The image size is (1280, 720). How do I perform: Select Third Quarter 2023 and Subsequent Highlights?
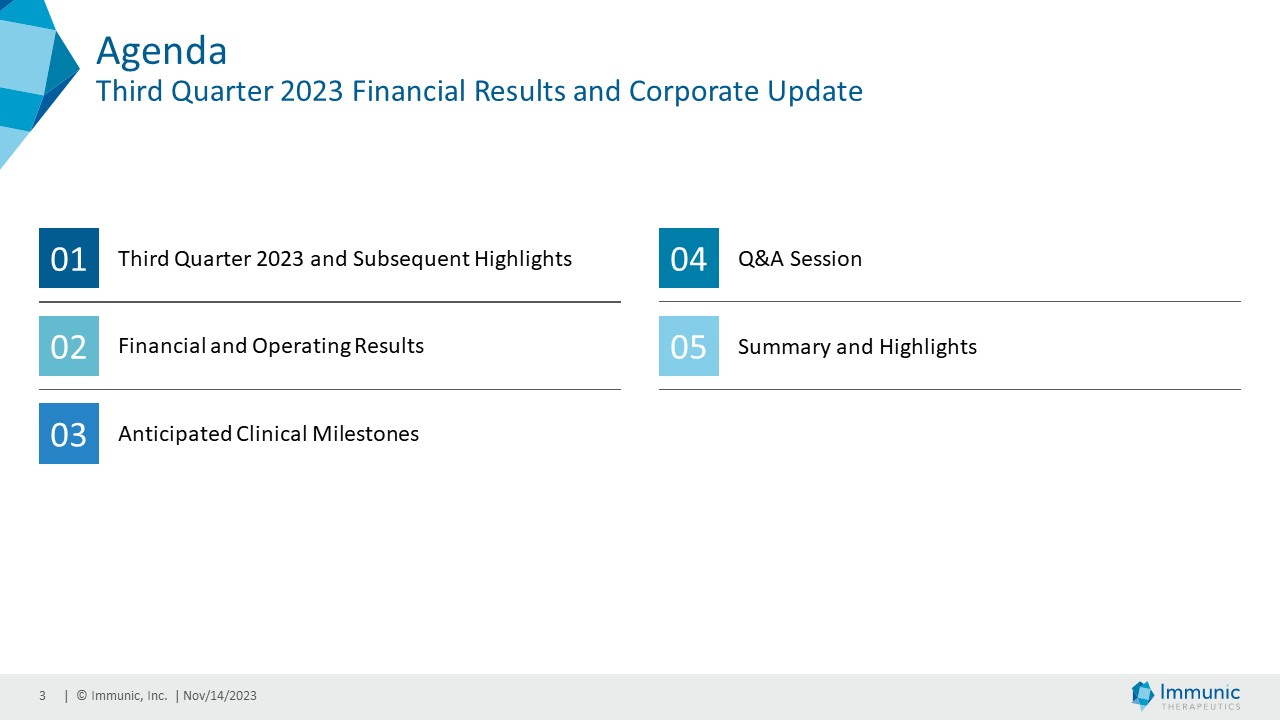tap(345, 259)
